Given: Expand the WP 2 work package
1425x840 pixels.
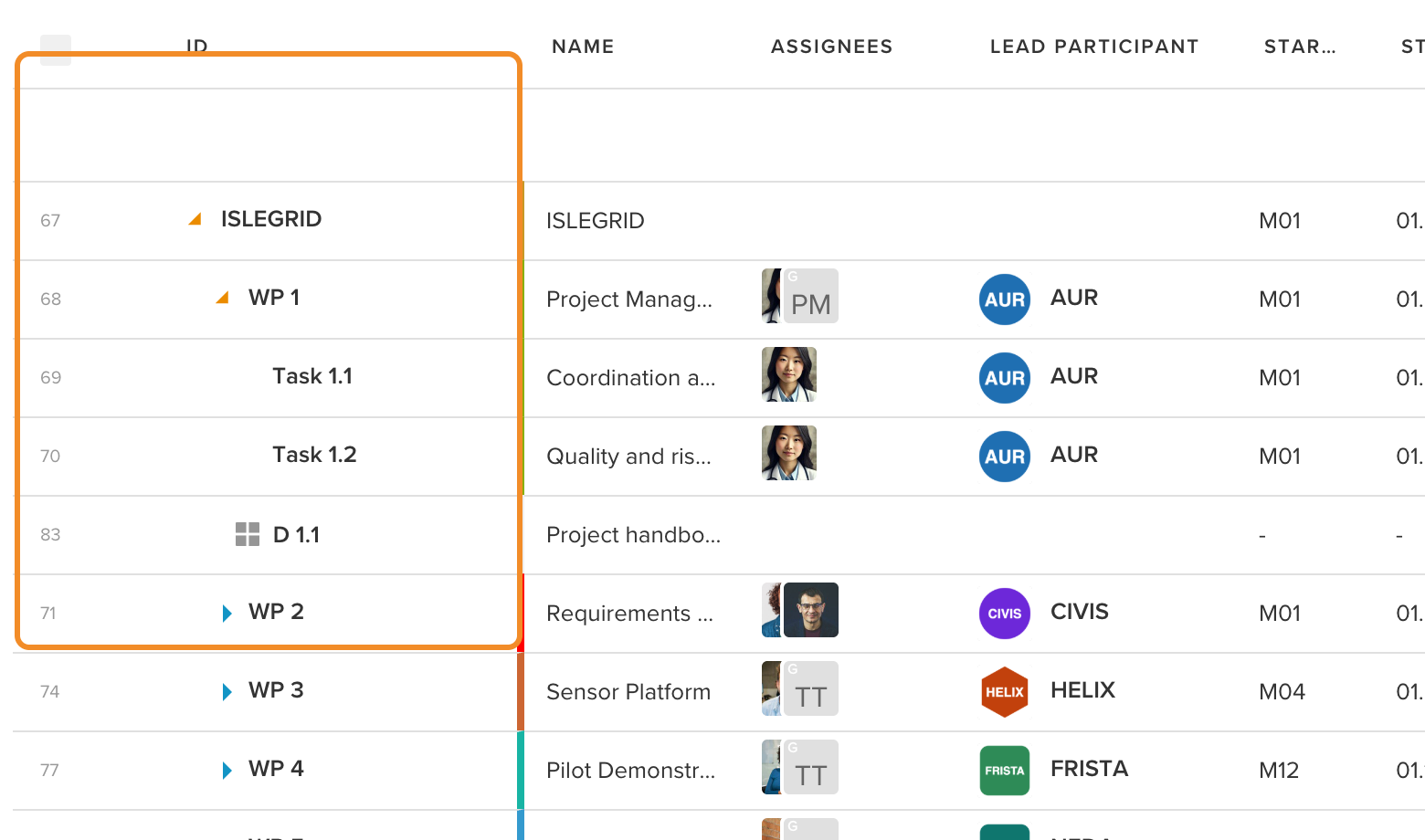Looking at the screenshot, I should pos(227,613).
